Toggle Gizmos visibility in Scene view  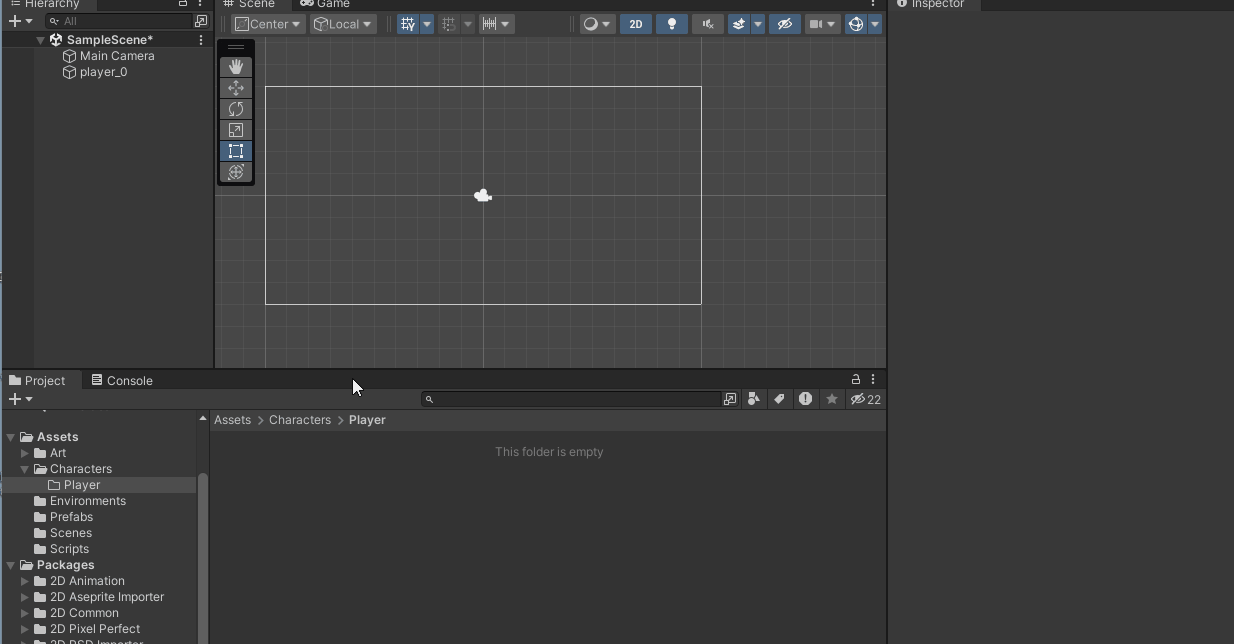[x=856, y=24]
